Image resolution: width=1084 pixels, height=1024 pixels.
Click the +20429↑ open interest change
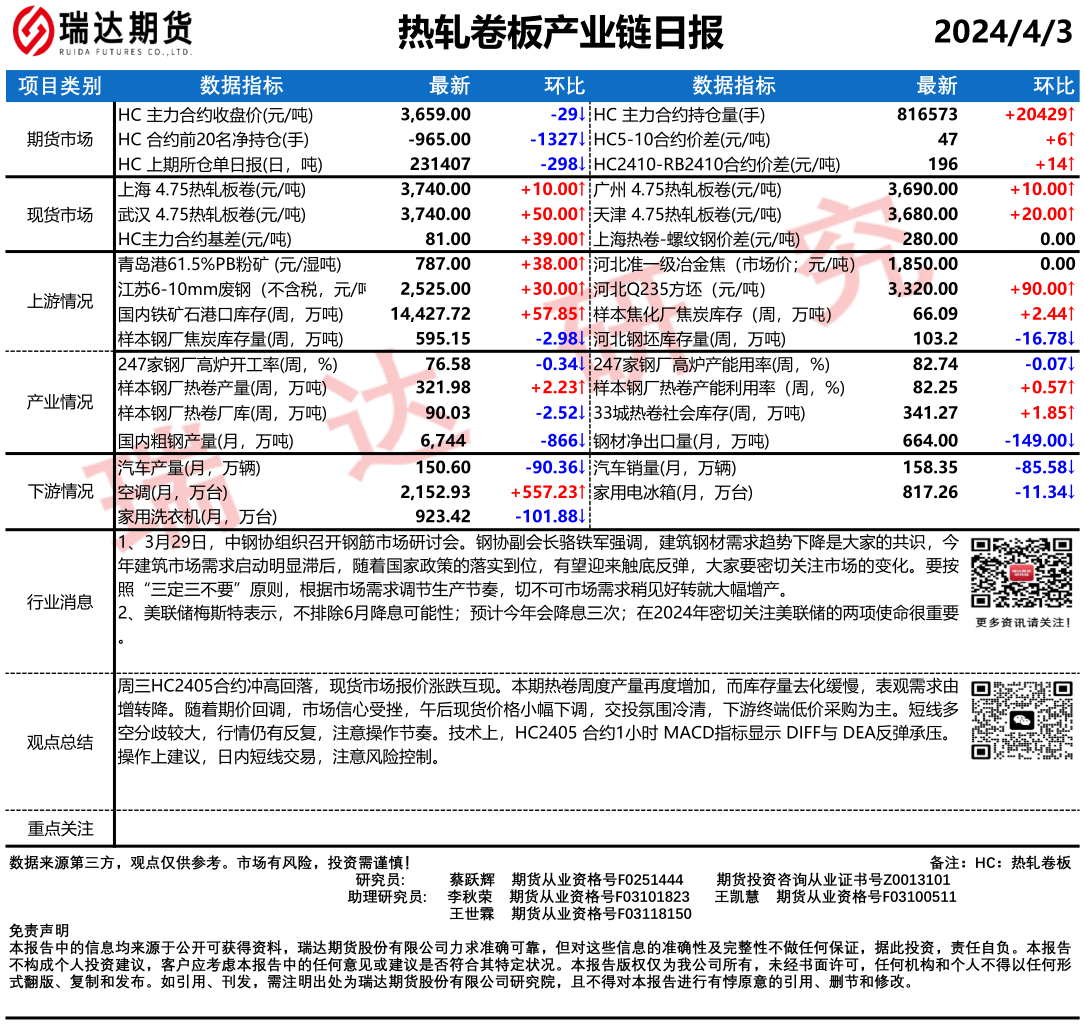[x=1039, y=114]
